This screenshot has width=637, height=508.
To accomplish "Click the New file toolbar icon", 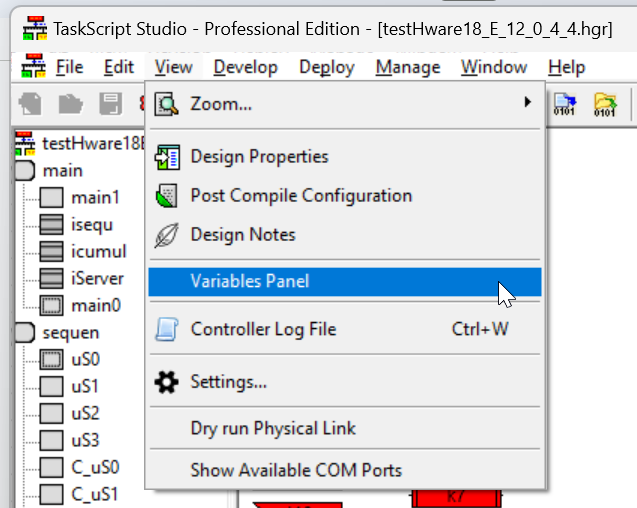I will click(30, 104).
